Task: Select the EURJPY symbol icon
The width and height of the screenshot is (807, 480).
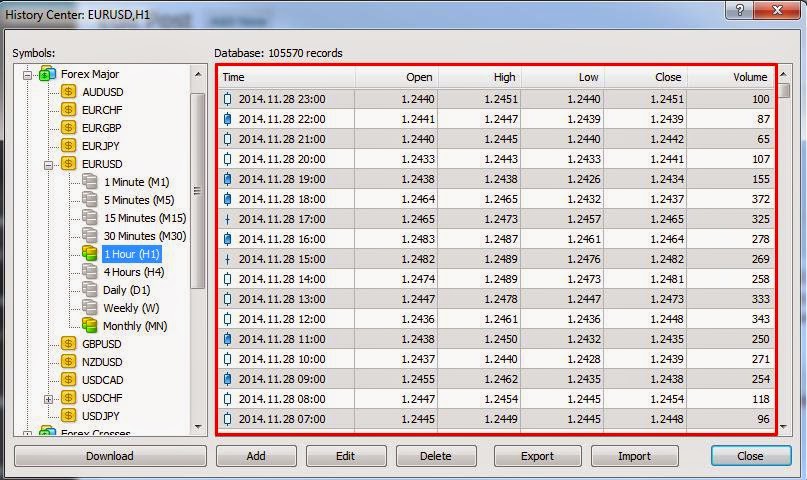Action: (68, 146)
